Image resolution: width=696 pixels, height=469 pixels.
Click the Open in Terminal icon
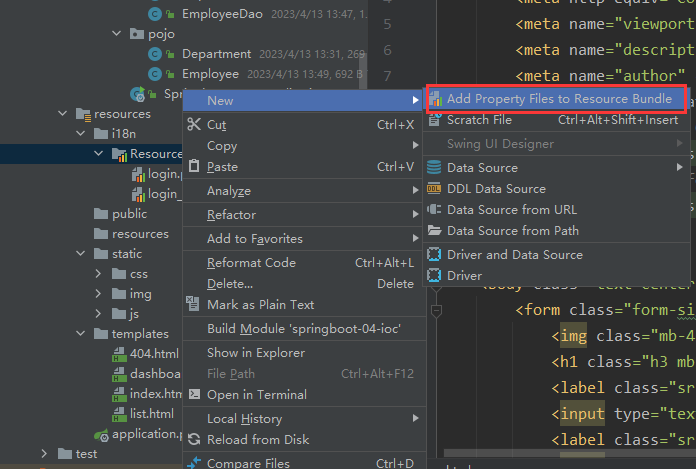(x=194, y=395)
